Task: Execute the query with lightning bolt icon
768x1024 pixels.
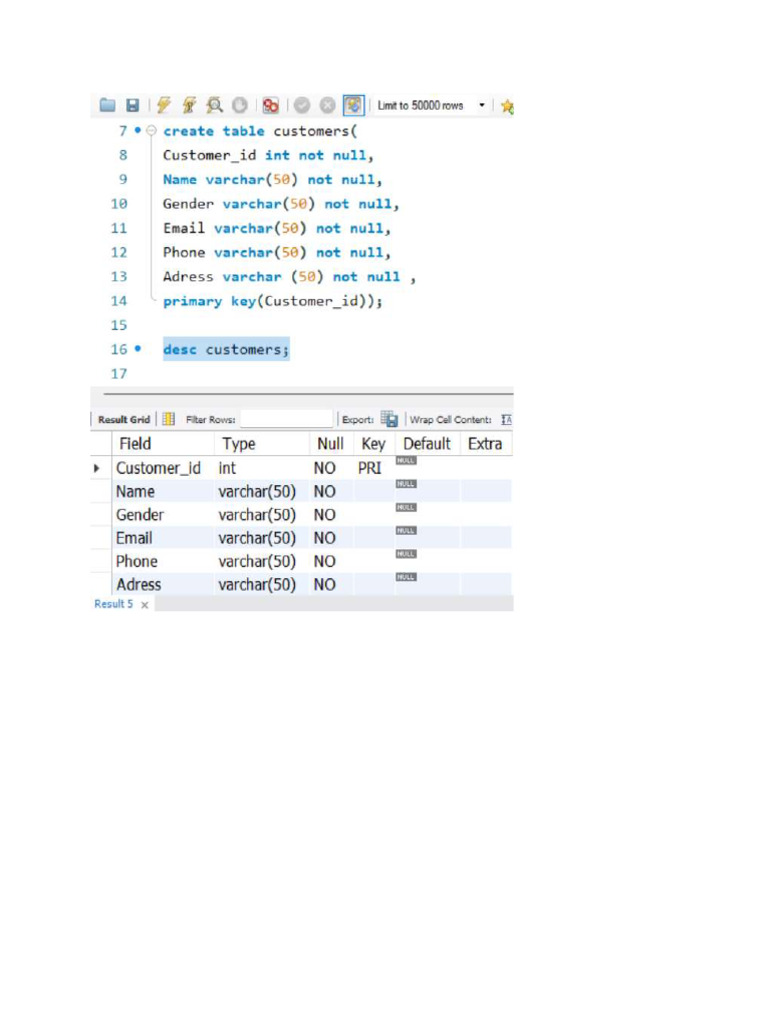Action: (x=164, y=105)
